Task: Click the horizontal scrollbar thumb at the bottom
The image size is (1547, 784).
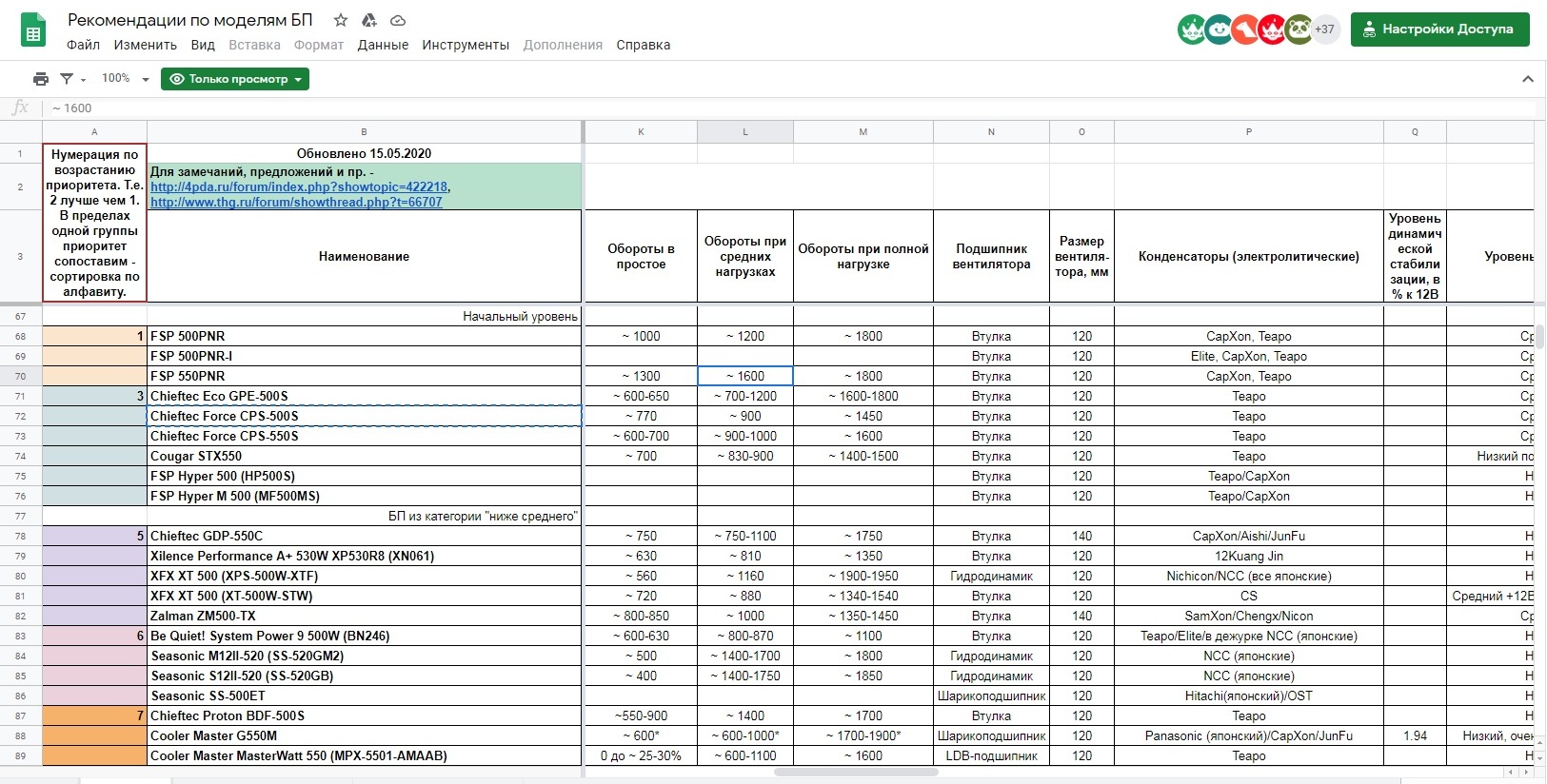Action: (856, 772)
